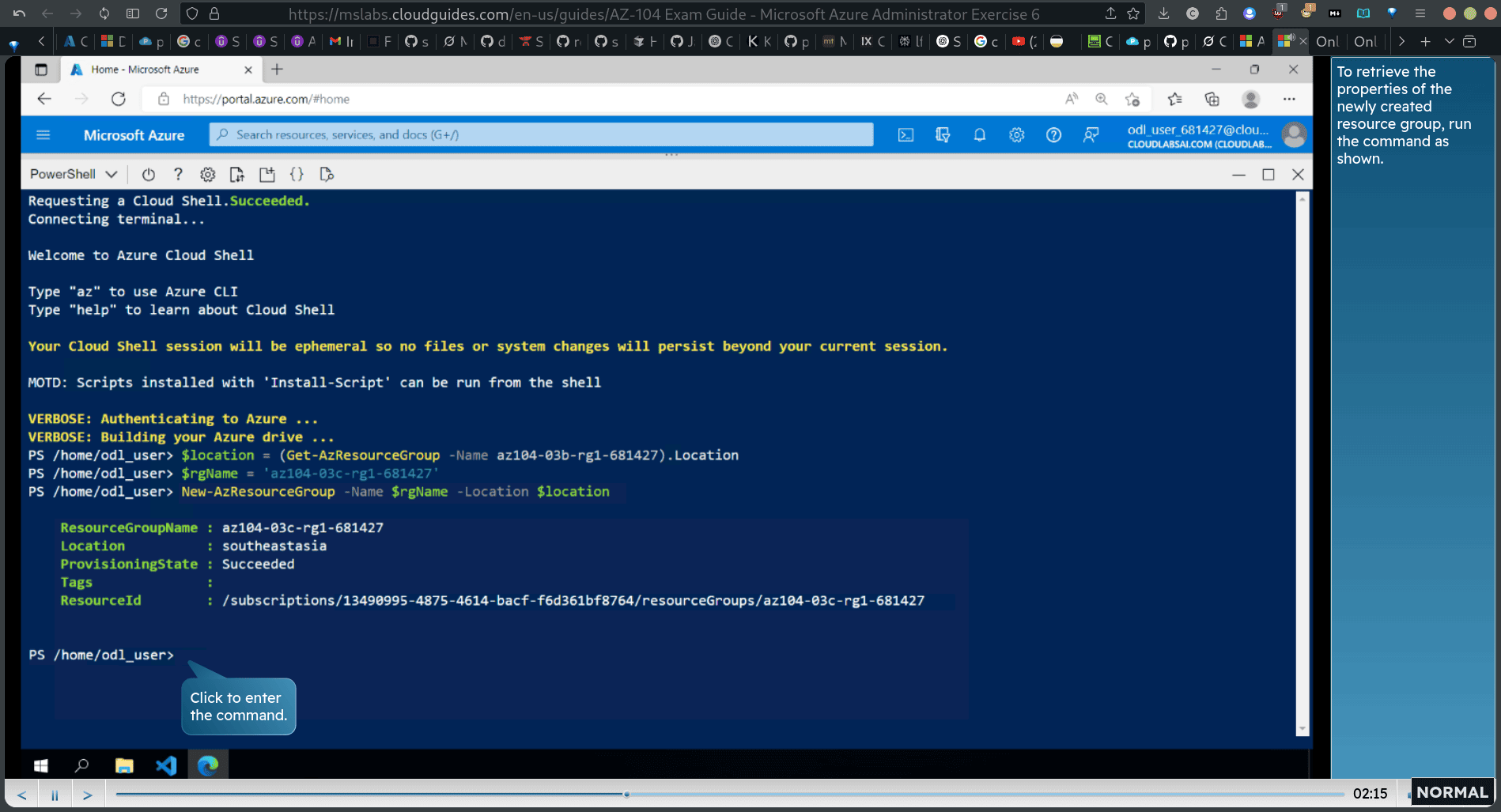This screenshot has width=1501, height=812.
Task: Open Edge collections icon
Action: pyautogui.click(x=1212, y=99)
